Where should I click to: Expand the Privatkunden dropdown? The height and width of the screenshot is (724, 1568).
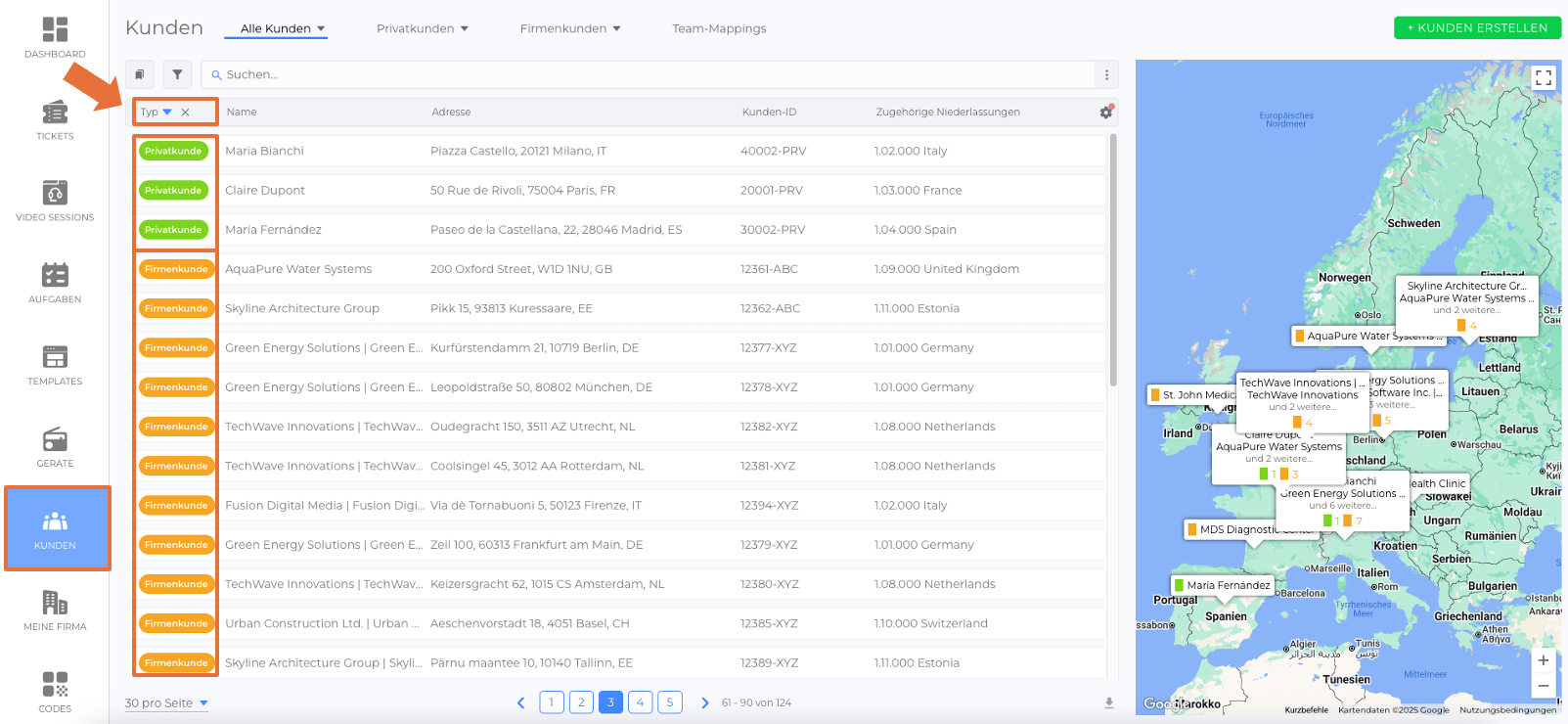point(423,28)
